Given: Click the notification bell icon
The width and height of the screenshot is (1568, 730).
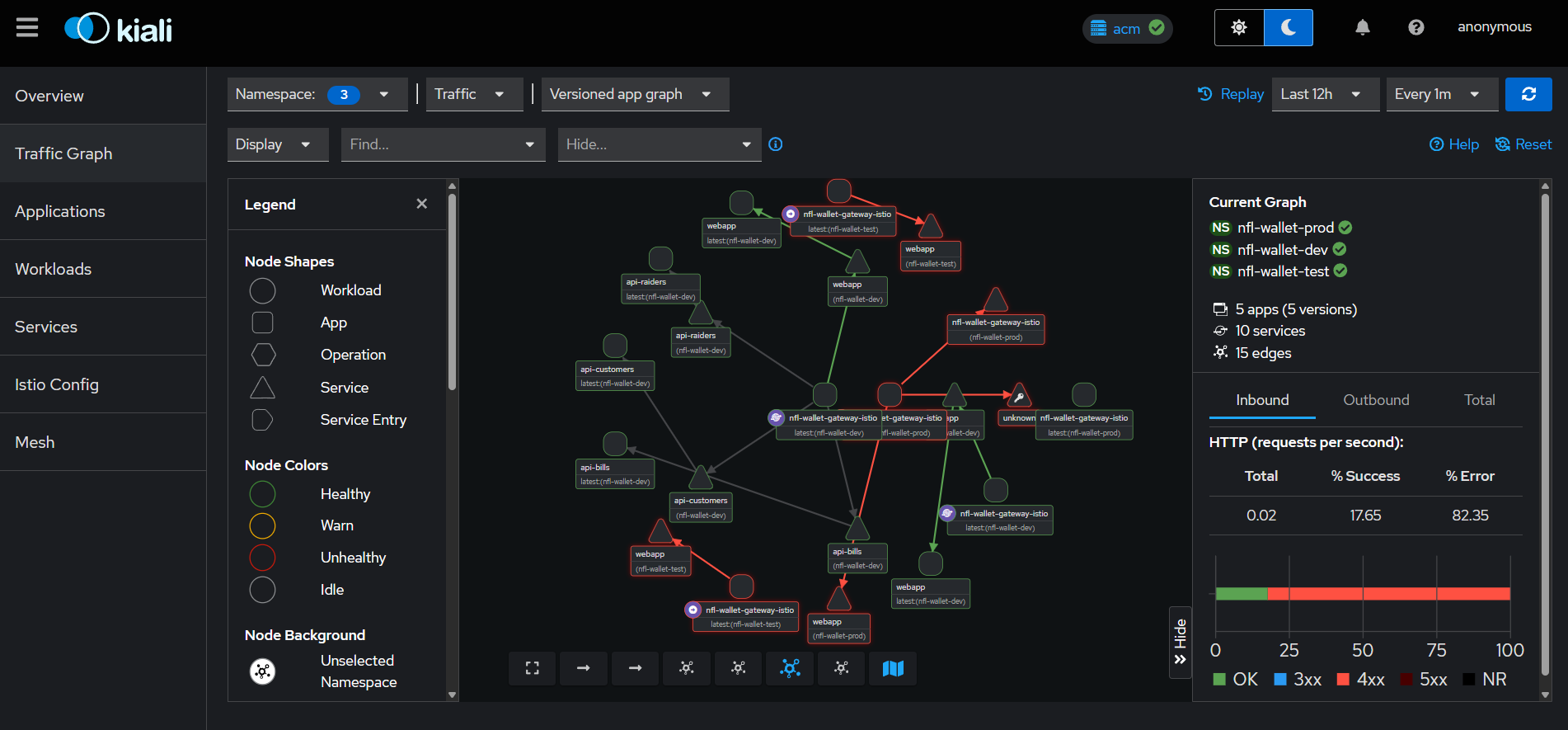Looking at the screenshot, I should [1362, 28].
